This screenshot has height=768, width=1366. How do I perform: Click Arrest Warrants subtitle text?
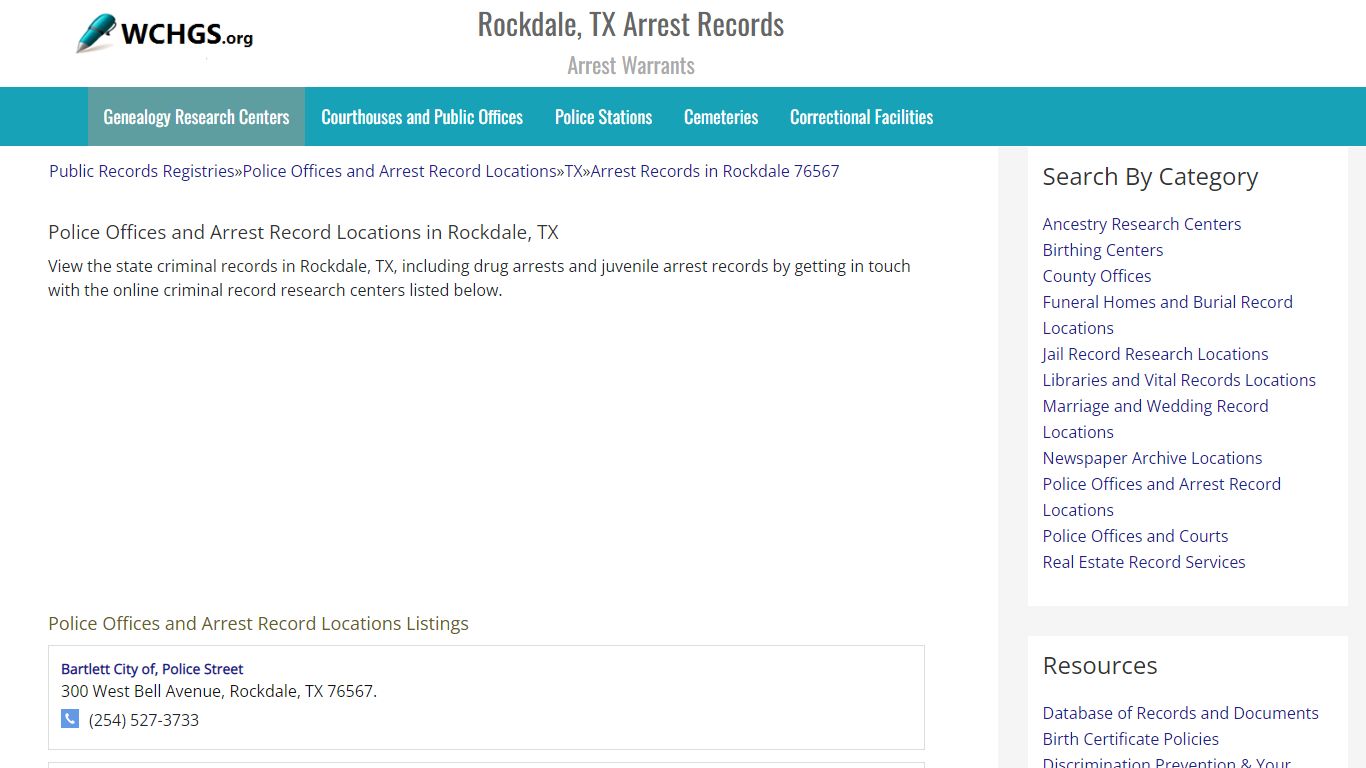click(x=631, y=66)
